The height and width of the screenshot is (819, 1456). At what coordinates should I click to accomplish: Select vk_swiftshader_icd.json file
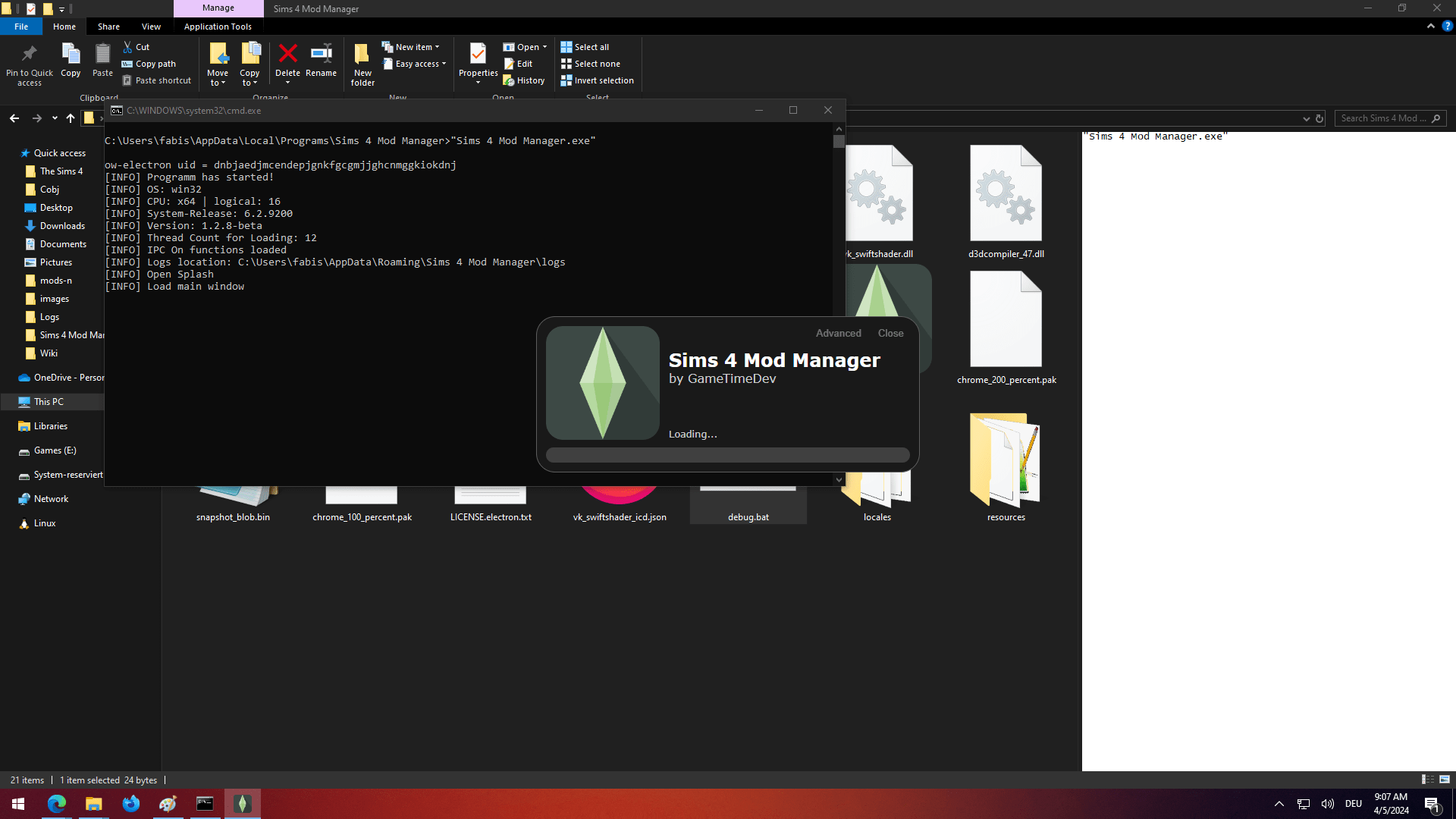[620, 505]
